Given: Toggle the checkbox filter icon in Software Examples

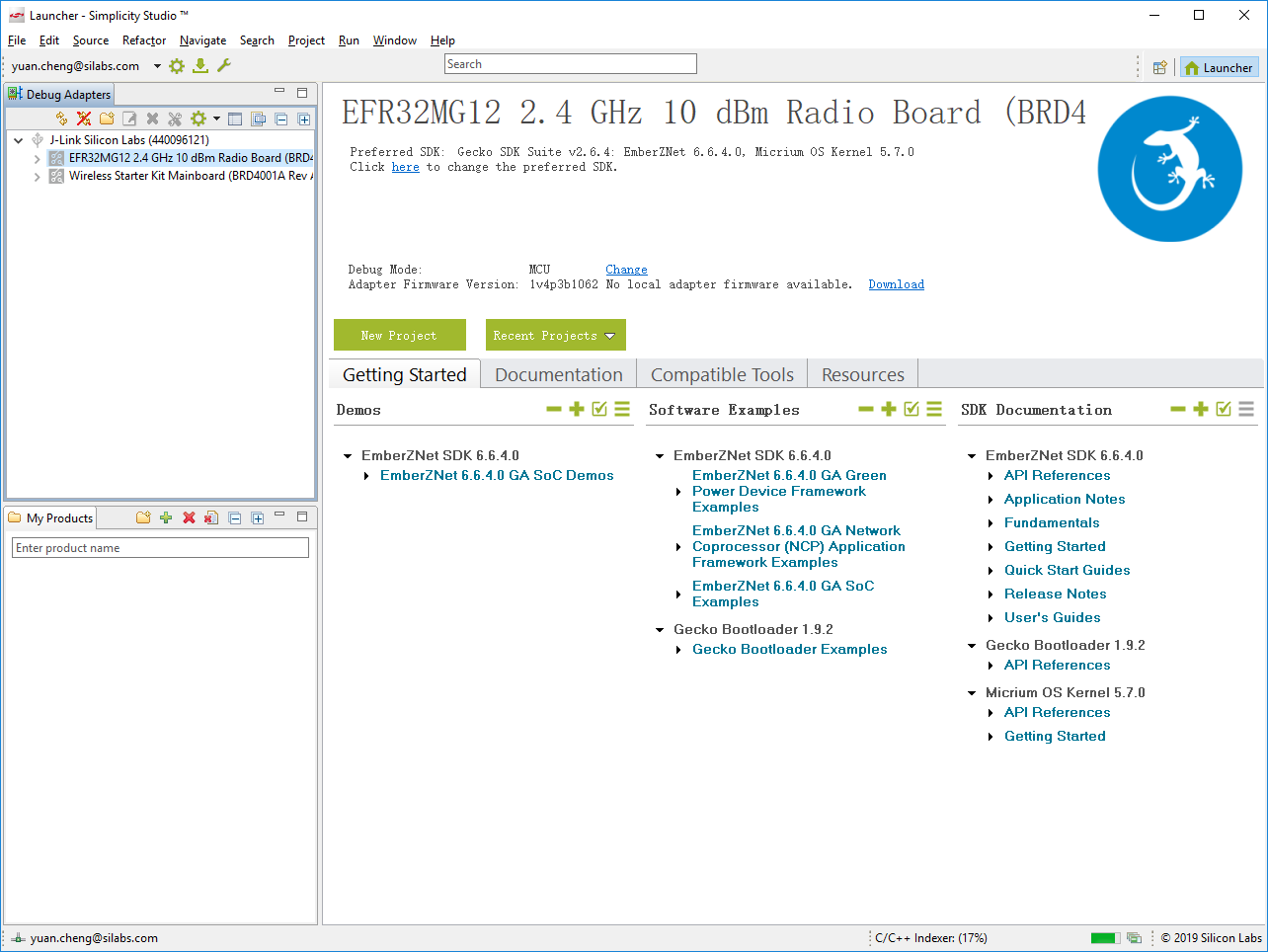Looking at the screenshot, I should point(911,409).
